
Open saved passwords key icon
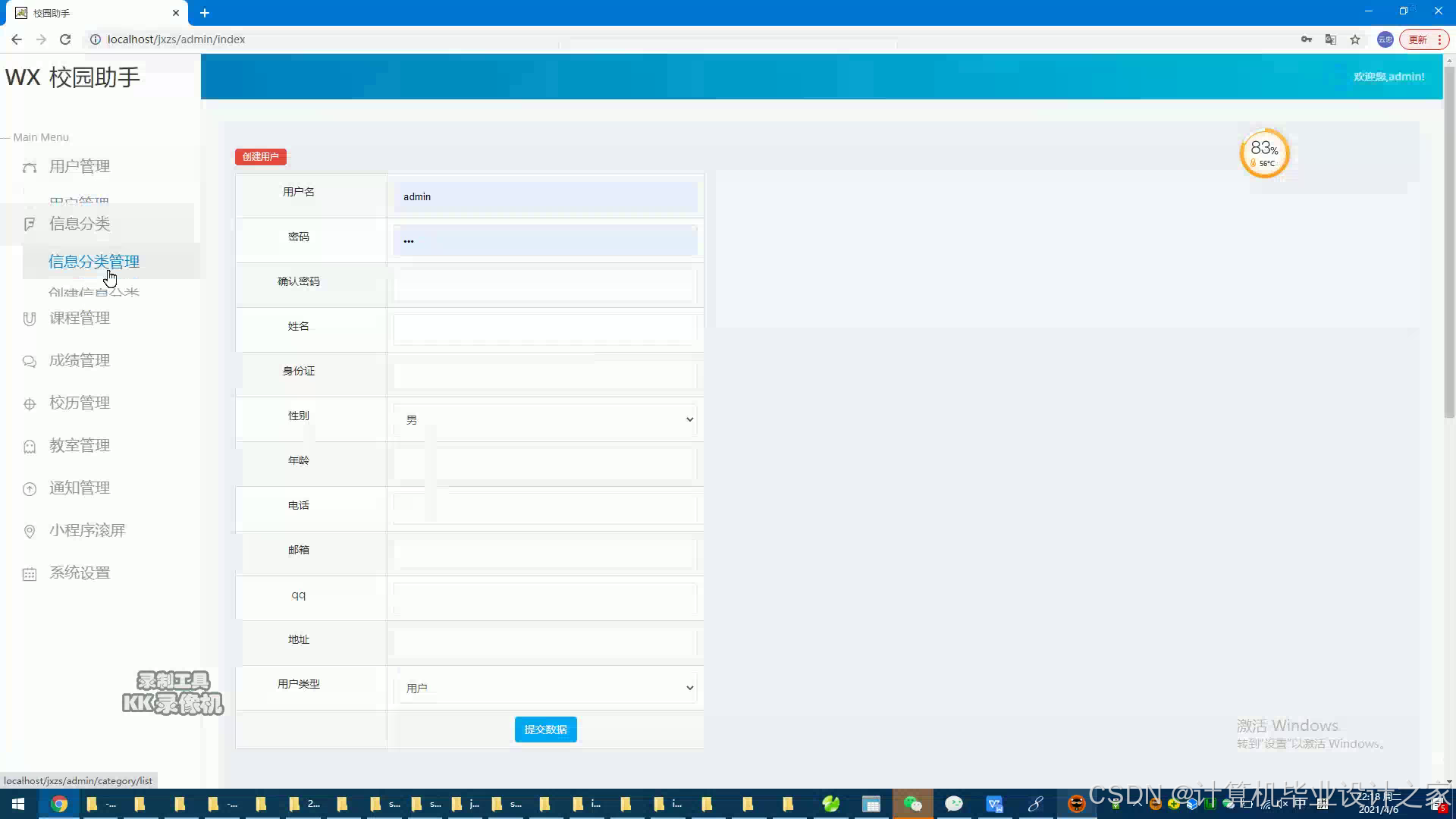pos(1307,39)
